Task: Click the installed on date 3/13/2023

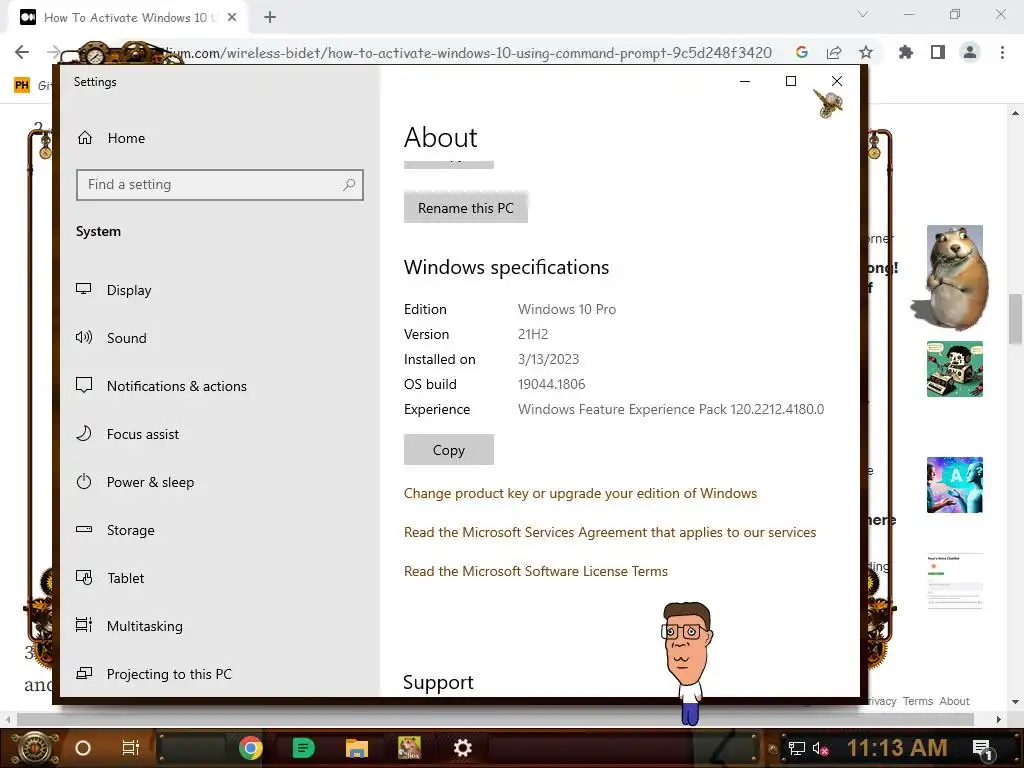Action: click(x=548, y=359)
